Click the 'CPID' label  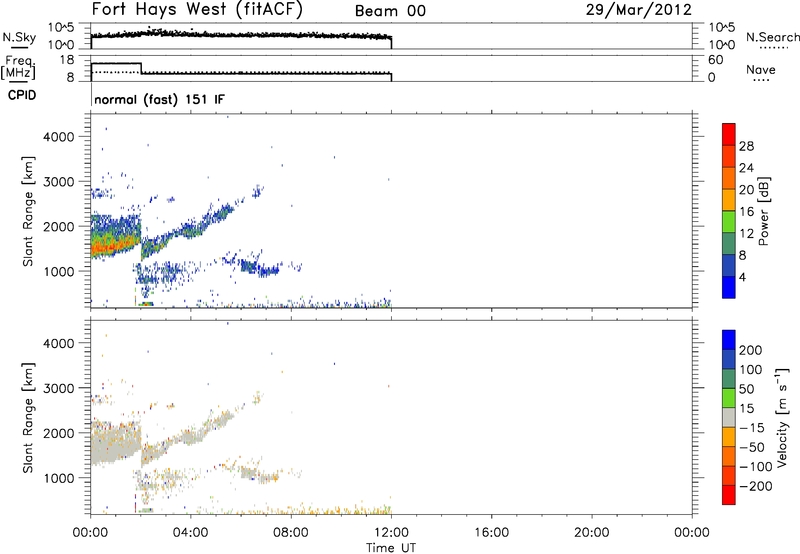(22, 95)
